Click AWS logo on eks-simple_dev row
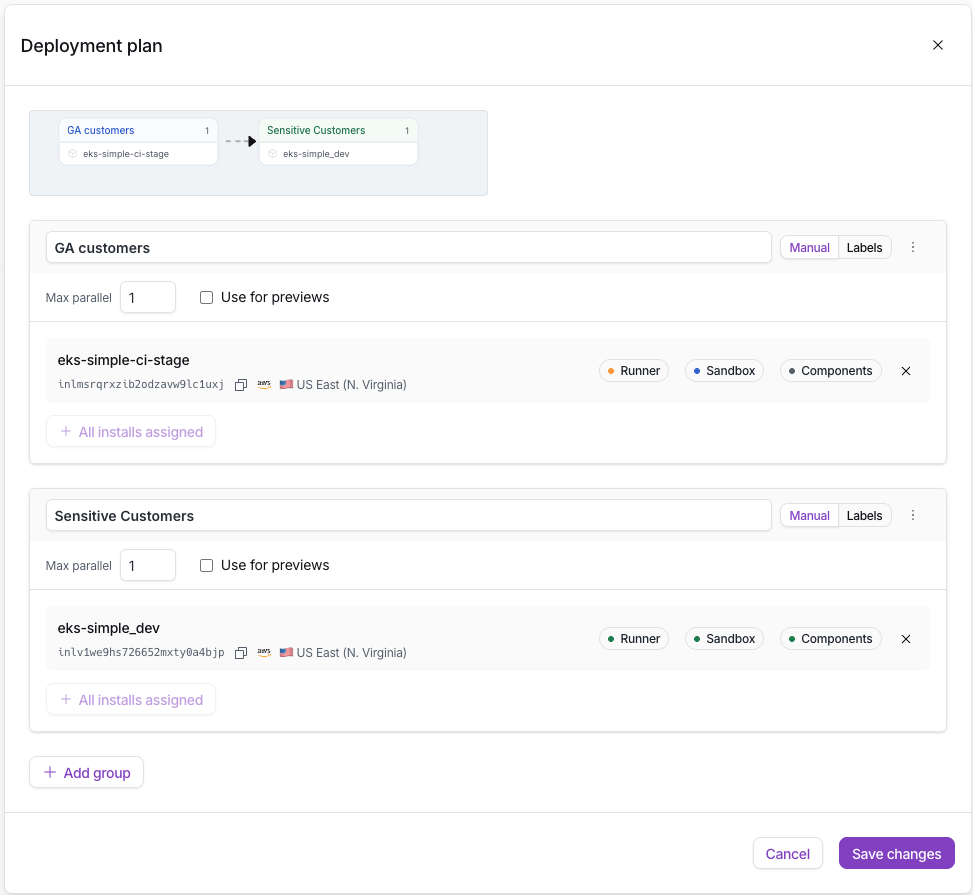973x895 pixels. (x=264, y=653)
